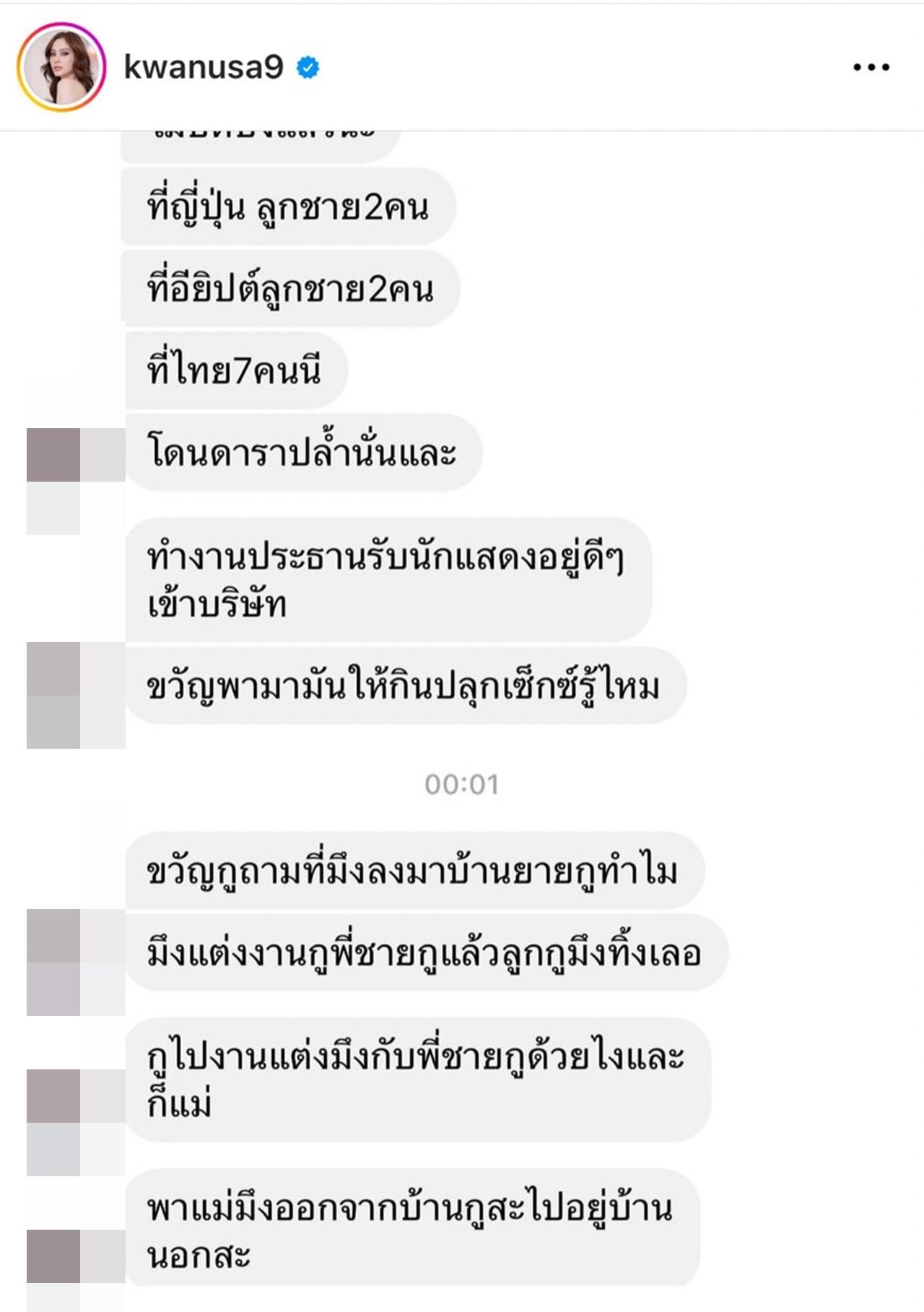Tap the 'โดนดาราปล้ำนั่นและ' message bubble
This screenshot has height=1312, width=924.
click(302, 452)
